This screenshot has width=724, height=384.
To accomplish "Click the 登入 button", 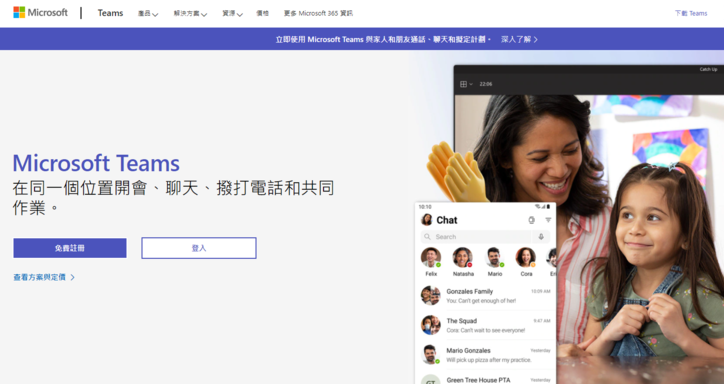I will (x=199, y=248).
